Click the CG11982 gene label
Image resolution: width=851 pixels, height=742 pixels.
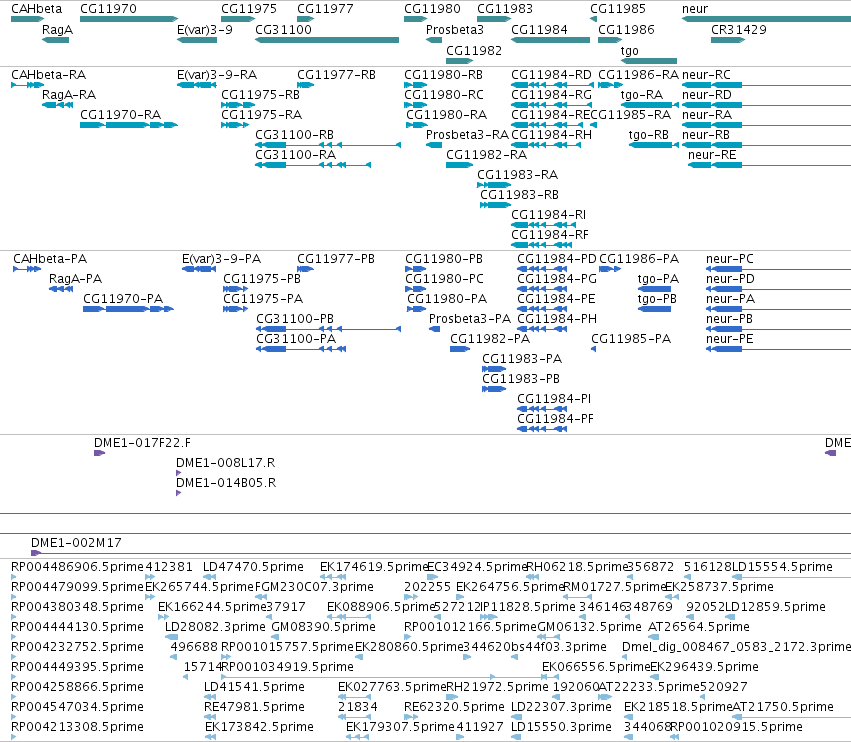pyautogui.click(x=474, y=50)
